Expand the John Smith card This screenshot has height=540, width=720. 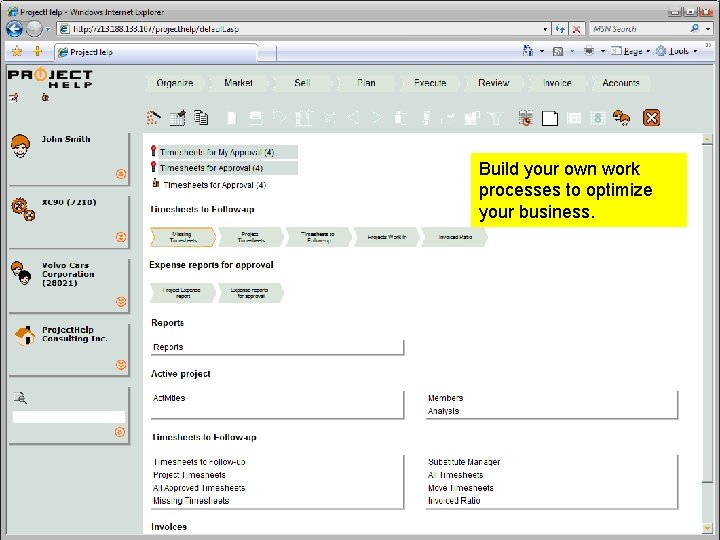coord(121,174)
